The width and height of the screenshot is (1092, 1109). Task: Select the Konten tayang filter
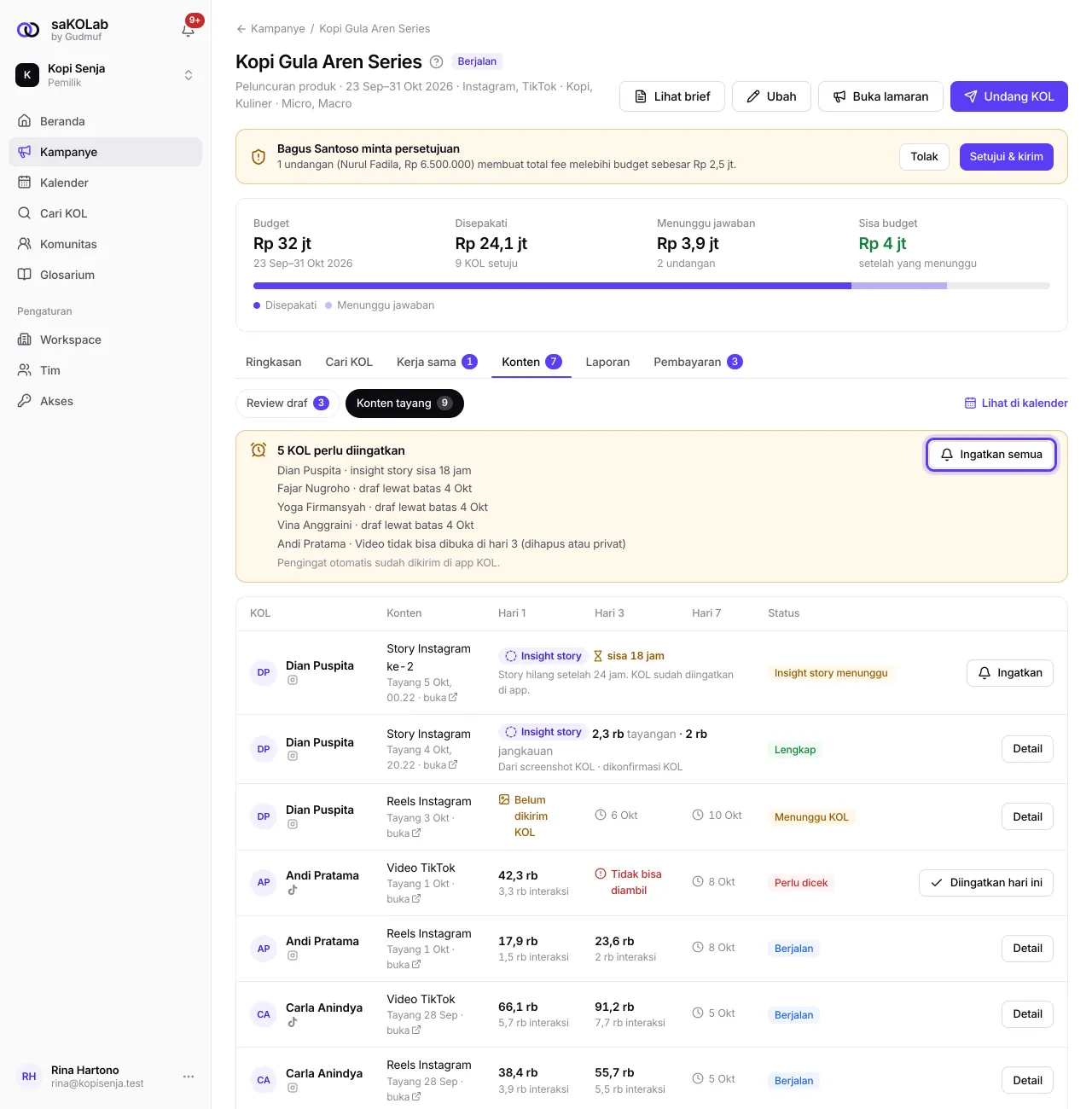404,404
